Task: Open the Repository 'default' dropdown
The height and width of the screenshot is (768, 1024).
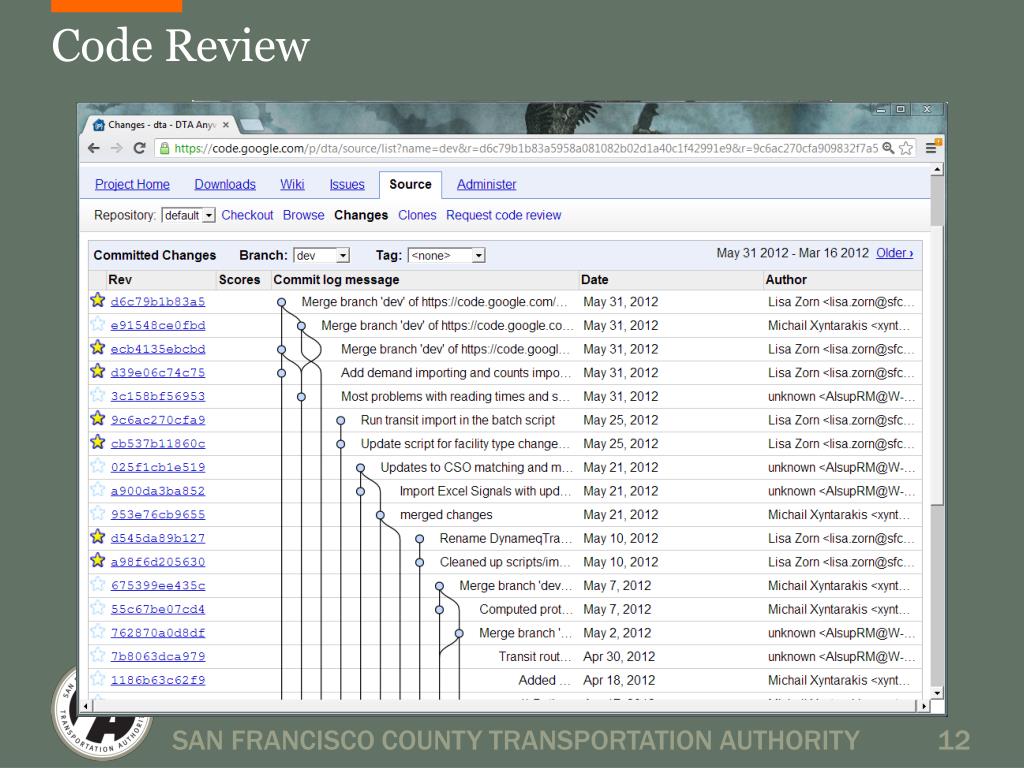Action: (x=188, y=215)
